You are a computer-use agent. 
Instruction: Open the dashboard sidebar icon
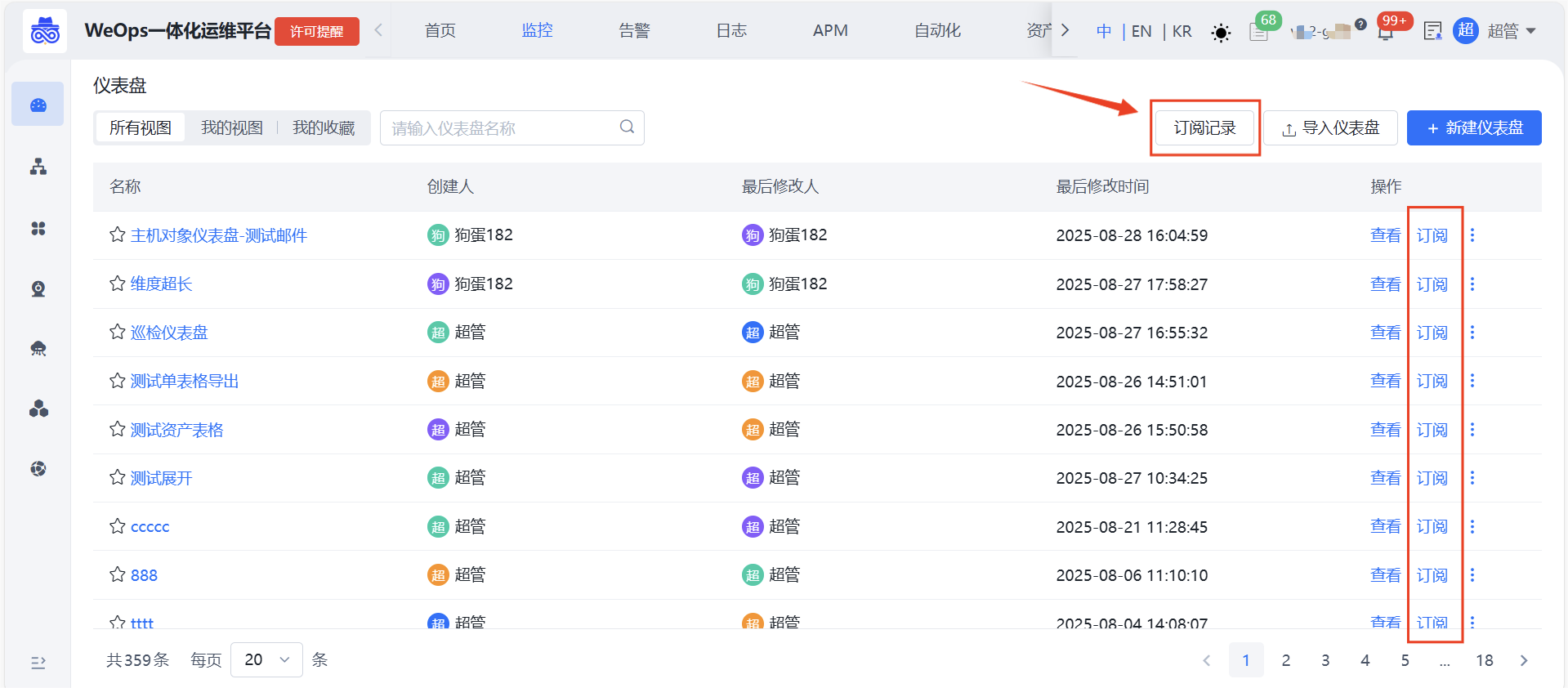tap(38, 105)
